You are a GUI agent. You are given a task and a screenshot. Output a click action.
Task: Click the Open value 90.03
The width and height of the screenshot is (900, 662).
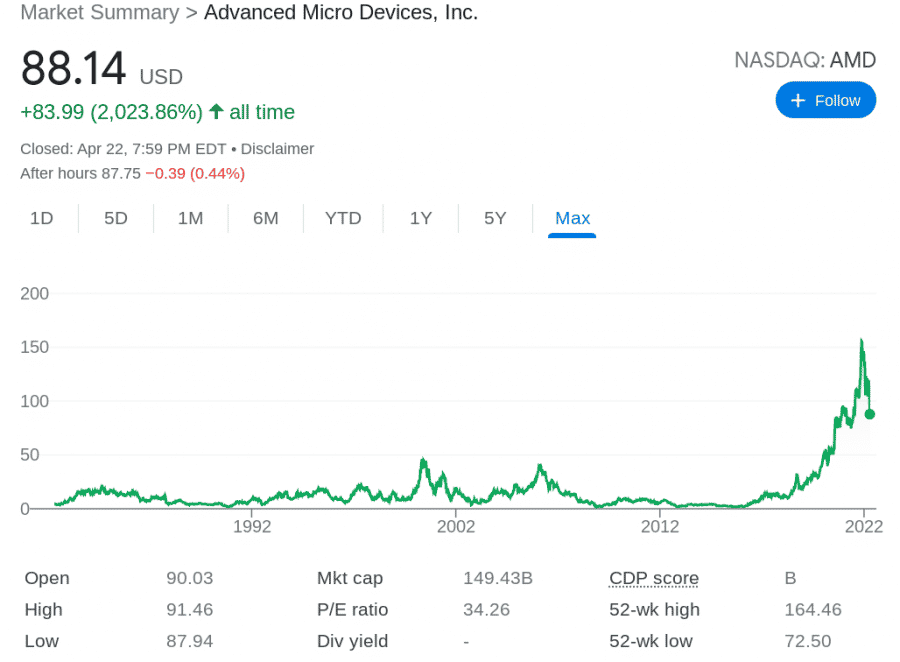coord(189,578)
